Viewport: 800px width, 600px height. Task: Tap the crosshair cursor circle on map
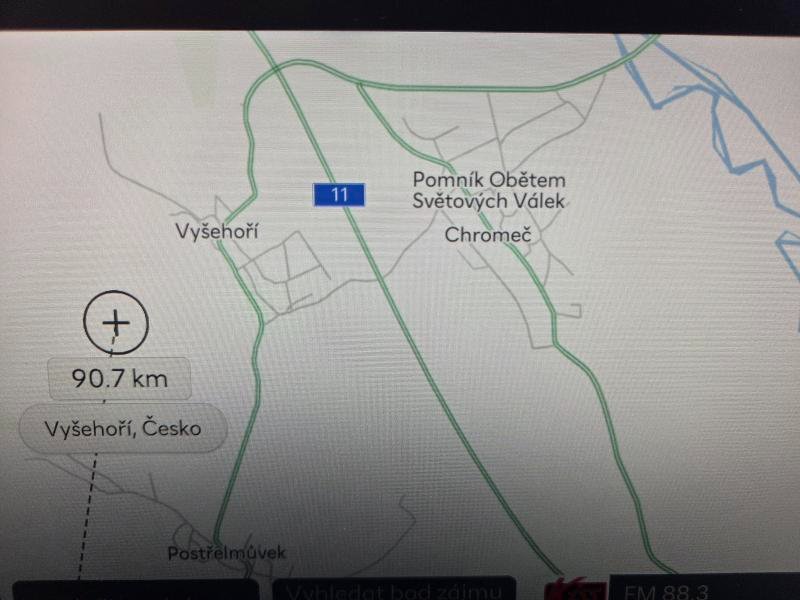pyautogui.click(x=116, y=322)
